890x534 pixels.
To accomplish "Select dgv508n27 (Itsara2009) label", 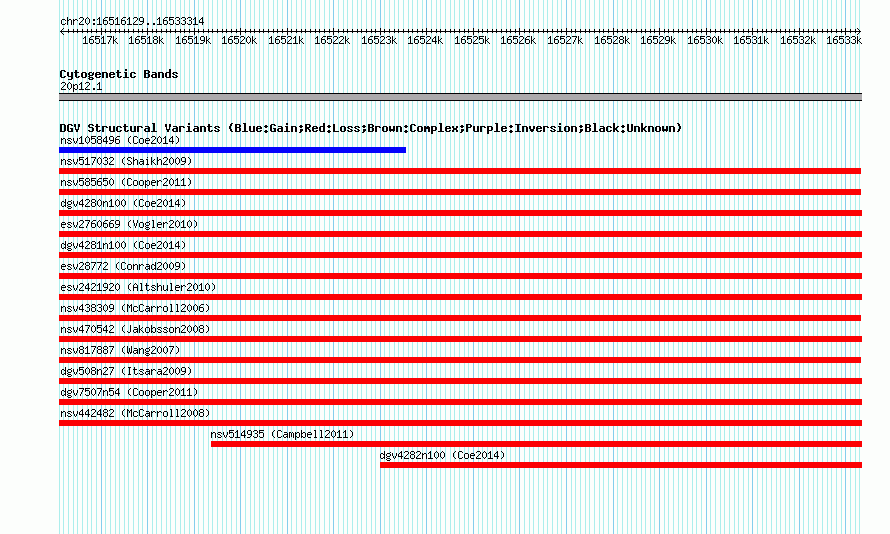I will [x=126, y=371].
